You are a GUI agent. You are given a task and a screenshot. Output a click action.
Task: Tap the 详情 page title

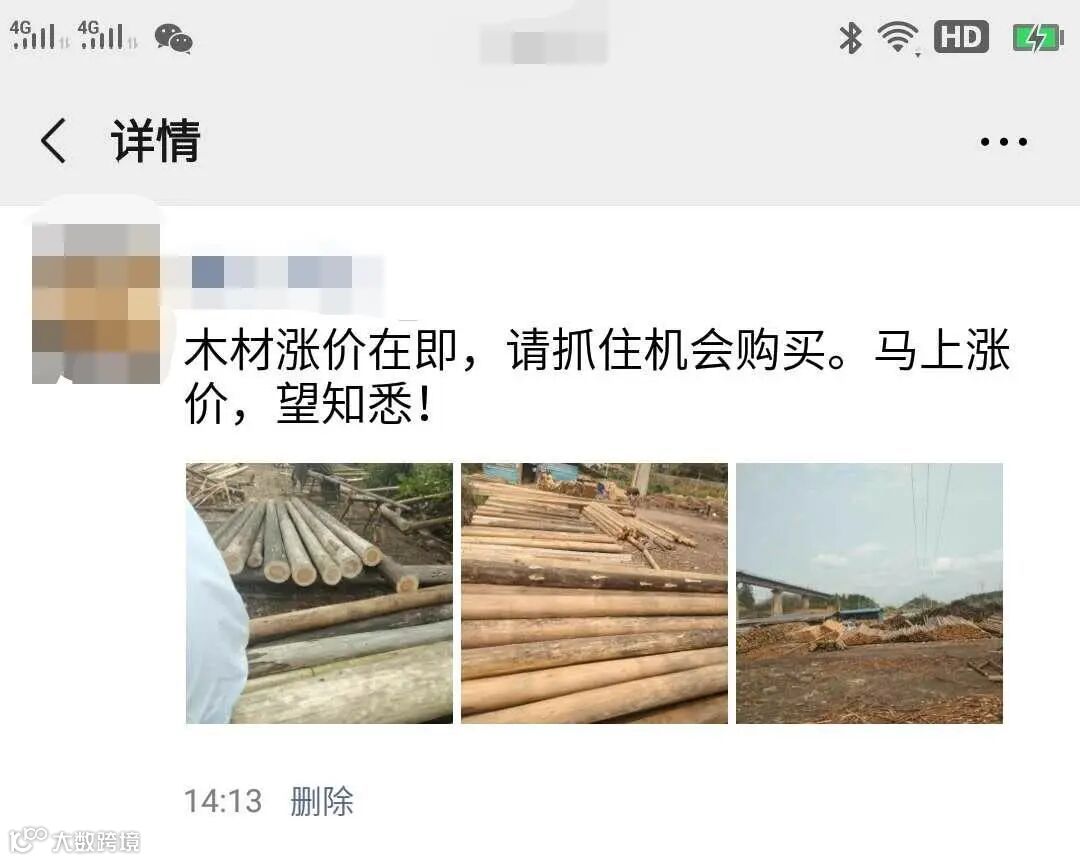pyautogui.click(x=156, y=141)
